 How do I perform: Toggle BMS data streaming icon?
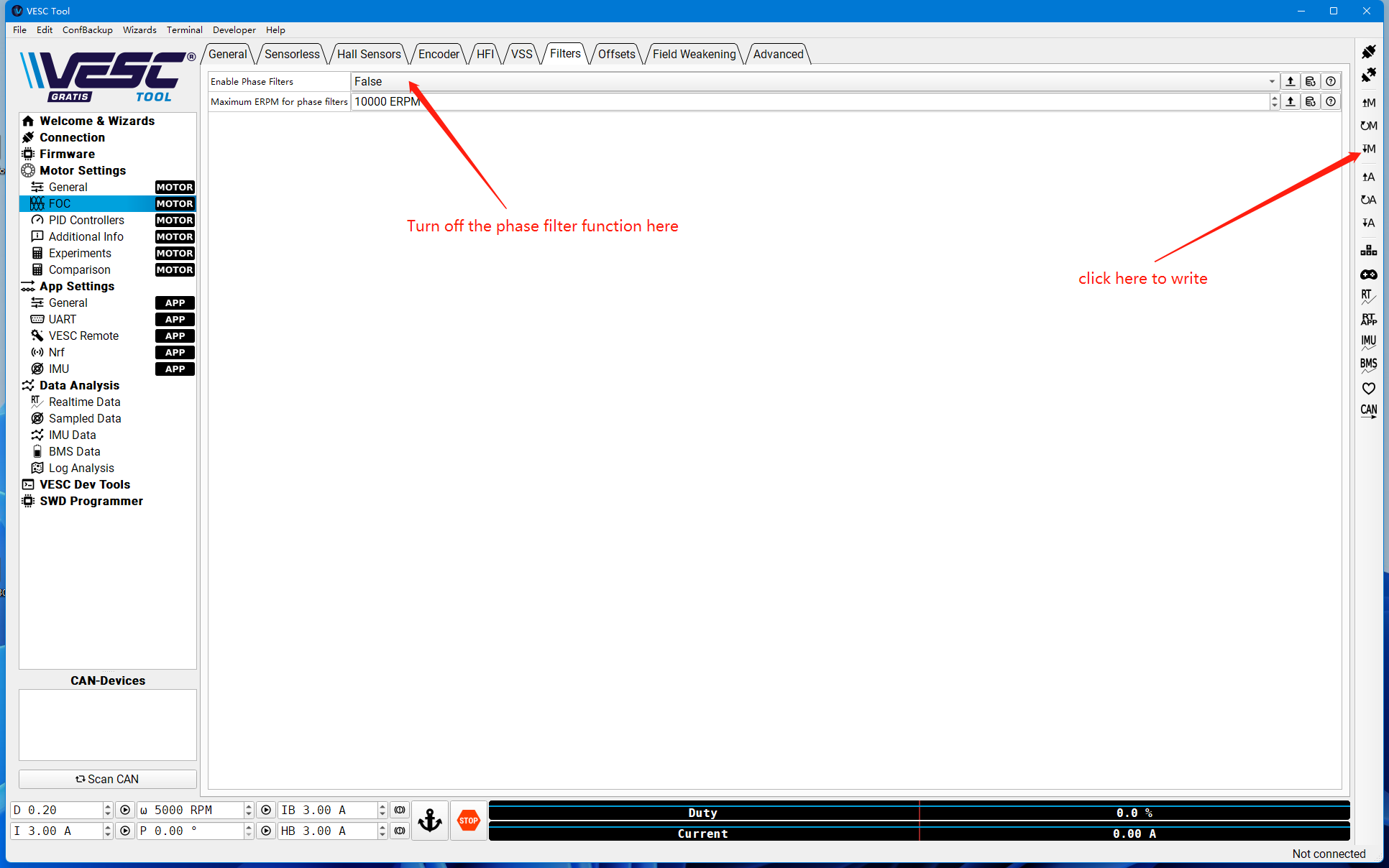point(1368,365)
